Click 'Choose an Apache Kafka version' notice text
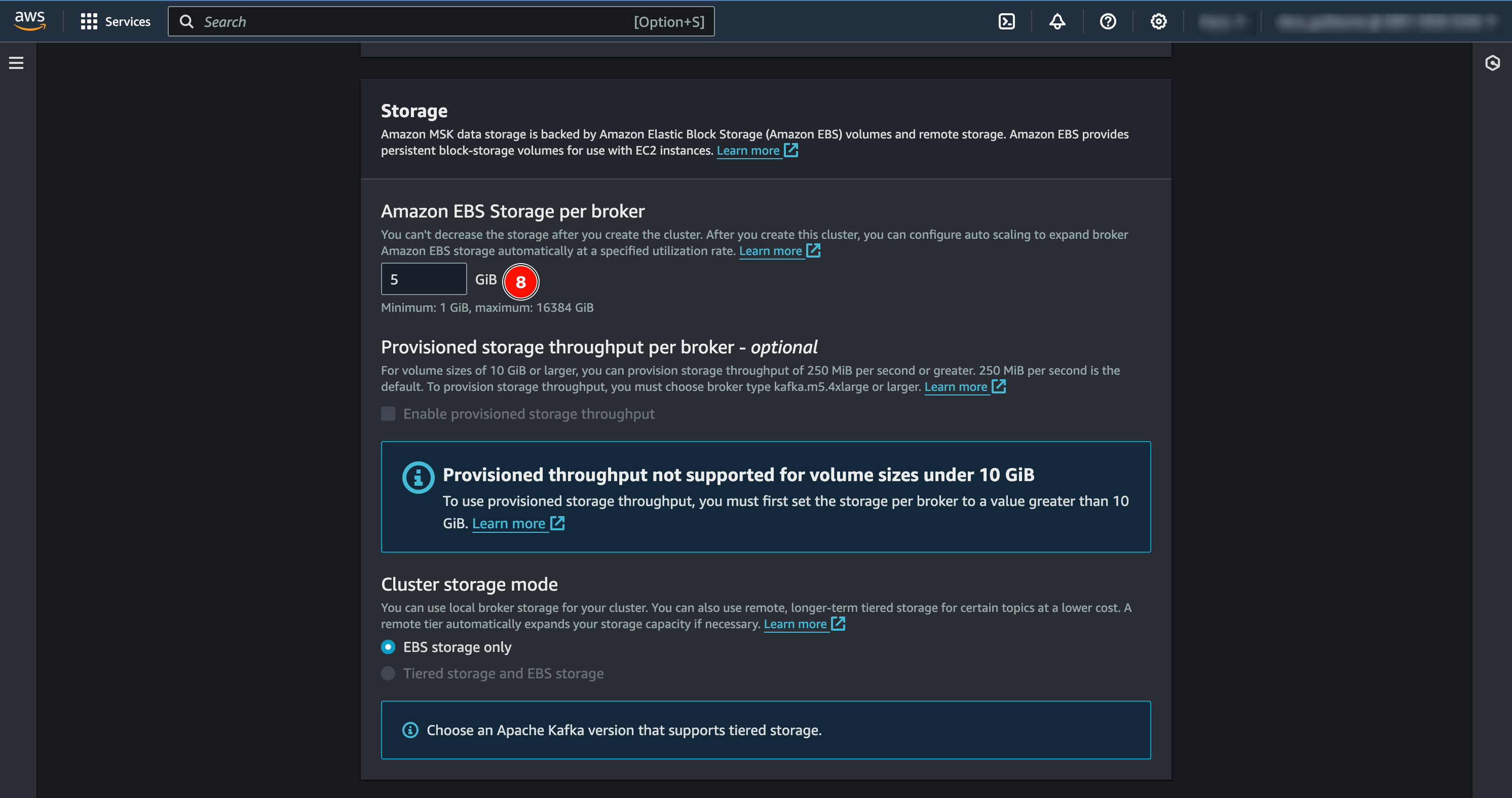This screenshot has height=798, width=1512. tap(623, 730)
